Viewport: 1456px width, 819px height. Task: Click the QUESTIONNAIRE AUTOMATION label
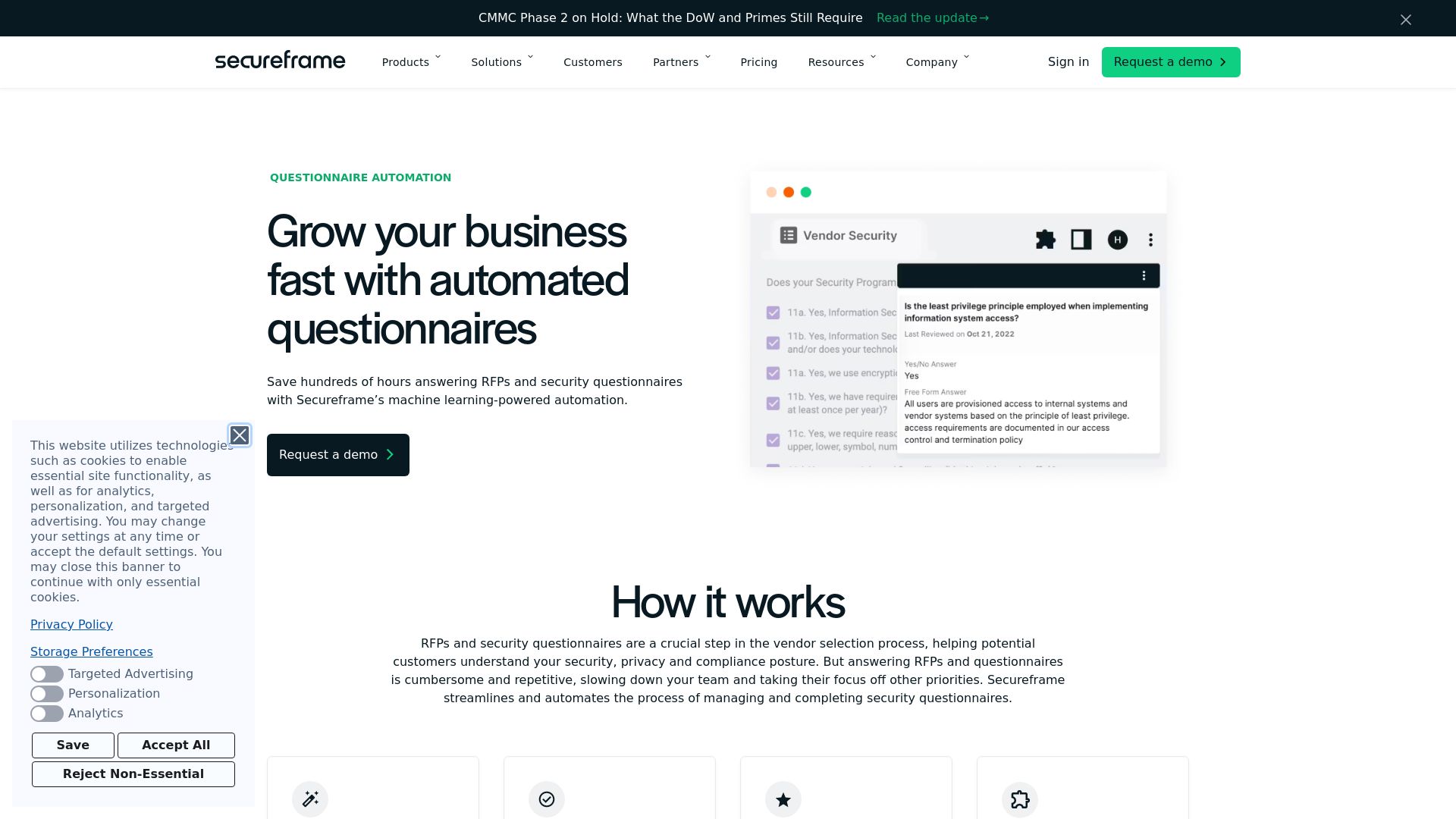pyautogui.click(x=361, y=177)
